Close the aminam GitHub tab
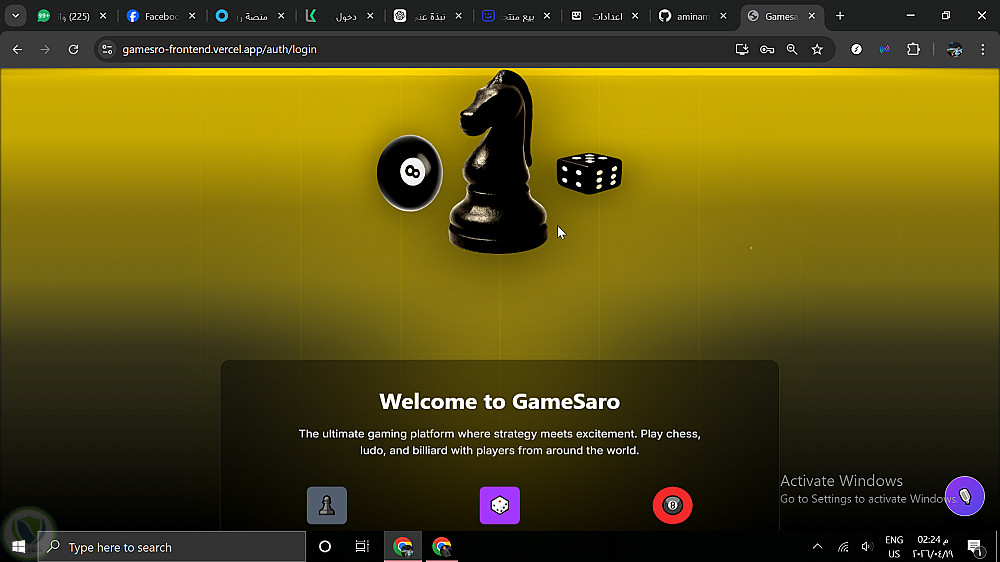 (723, 16)
